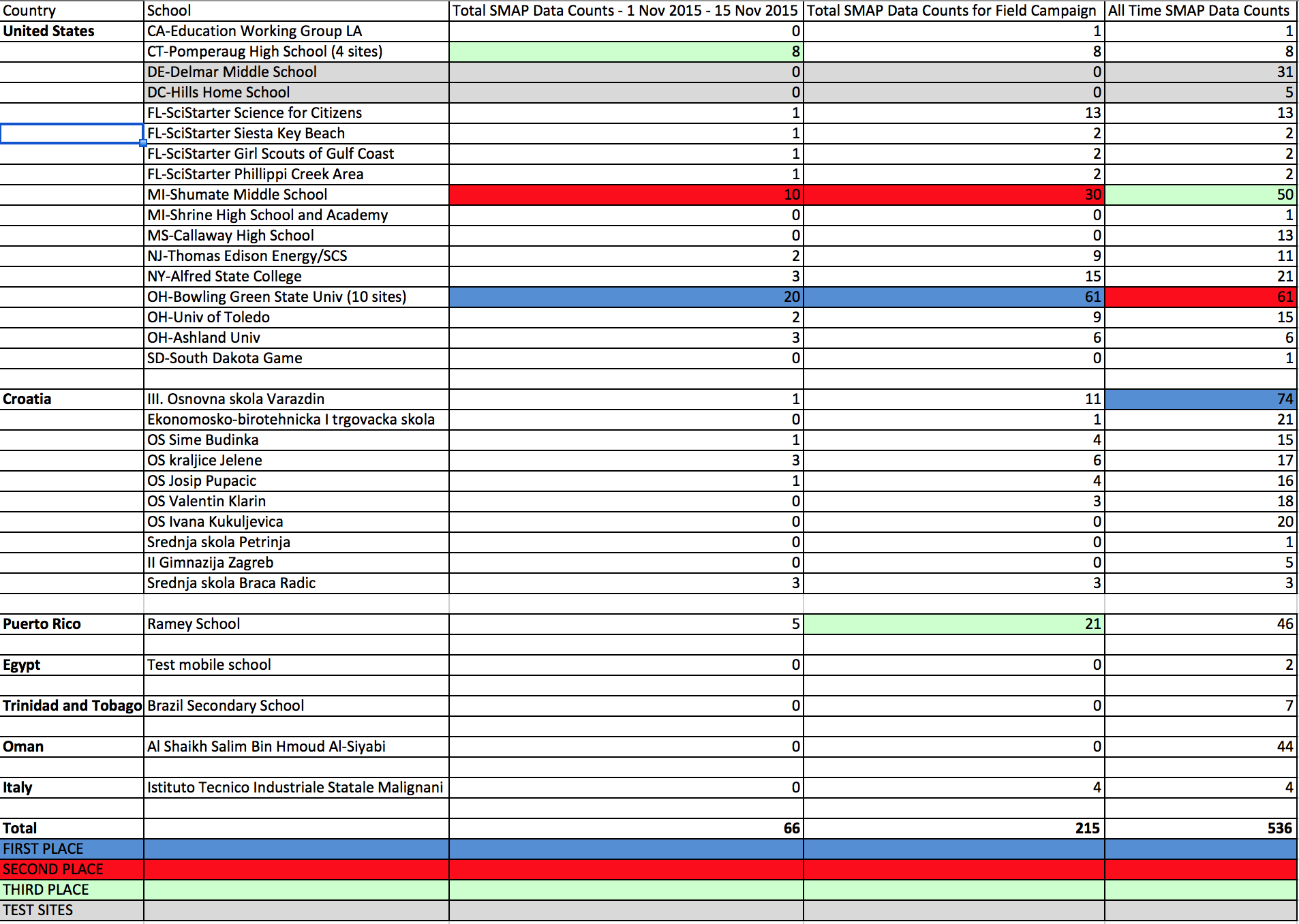Select 'OS Valentin Klarin' cell
This screenshot has width=1299, height=924.
[x=296, y=502]
